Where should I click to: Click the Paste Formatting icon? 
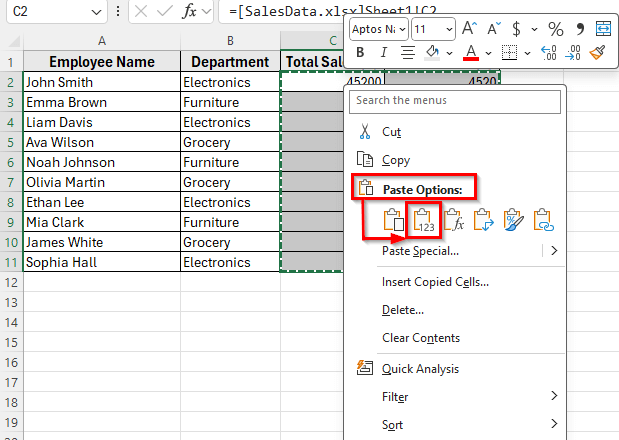(513, 220)
